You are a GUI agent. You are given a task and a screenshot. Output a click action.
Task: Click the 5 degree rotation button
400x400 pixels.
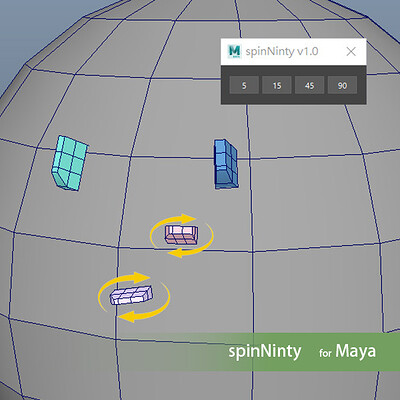point(244,85)
